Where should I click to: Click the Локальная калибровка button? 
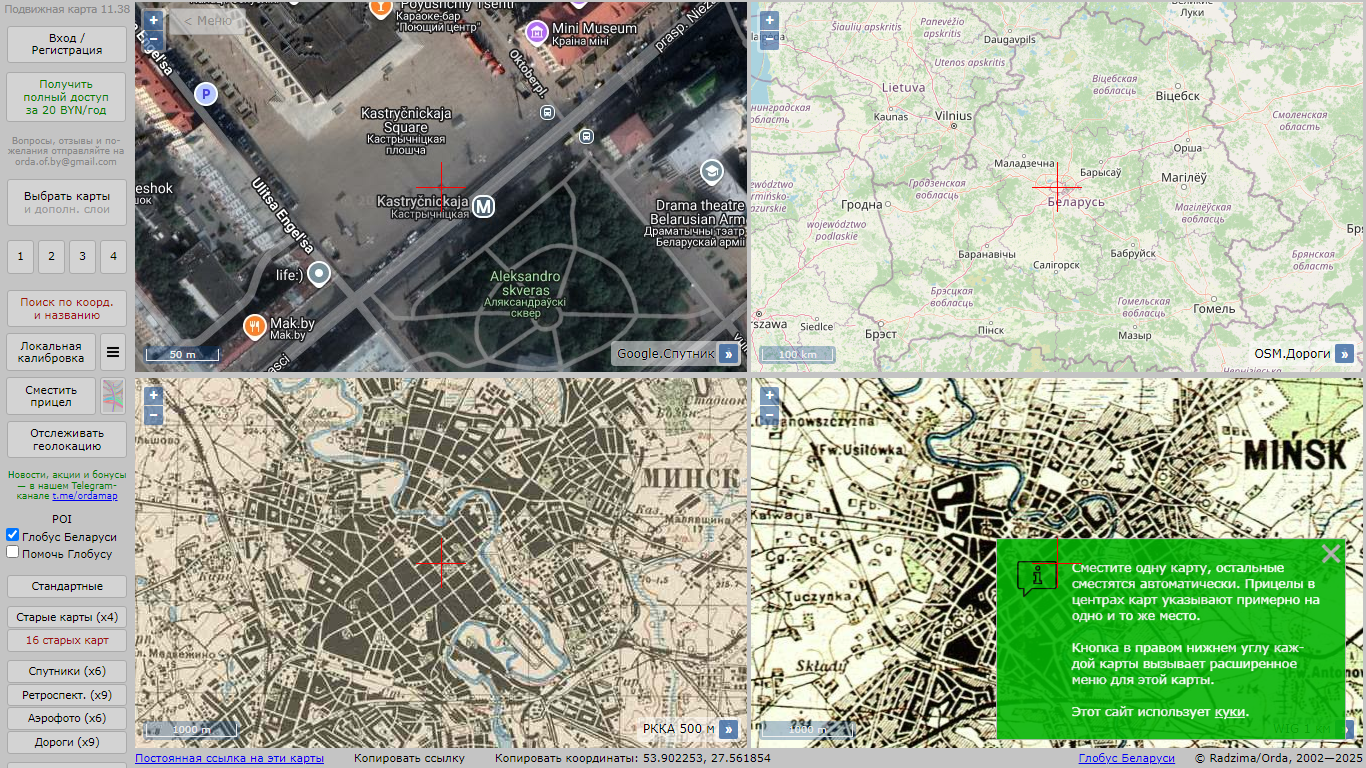[51, 352]
